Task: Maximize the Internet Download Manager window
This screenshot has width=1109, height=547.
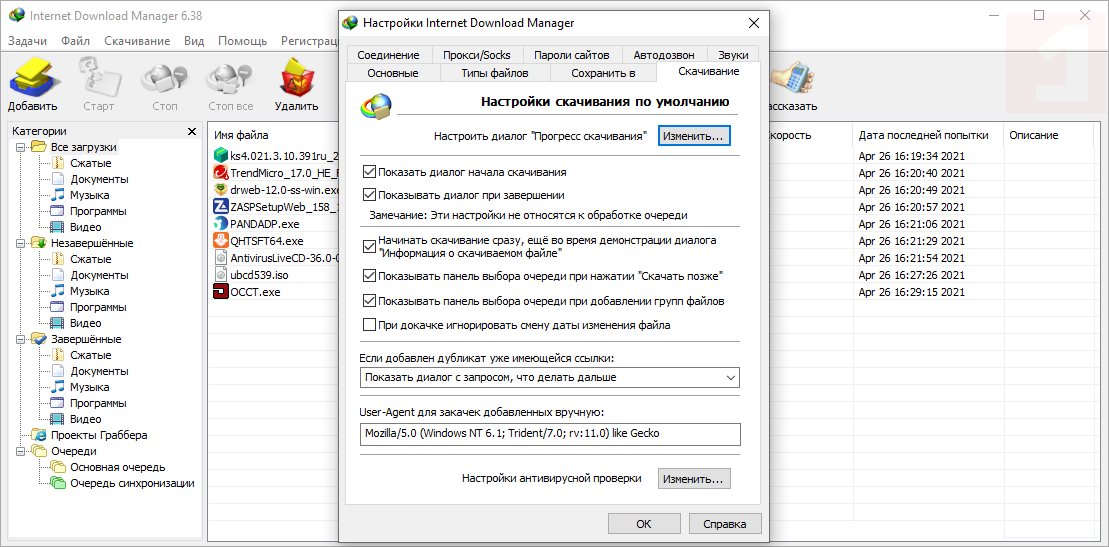Action: click(x=1039, y=15)
